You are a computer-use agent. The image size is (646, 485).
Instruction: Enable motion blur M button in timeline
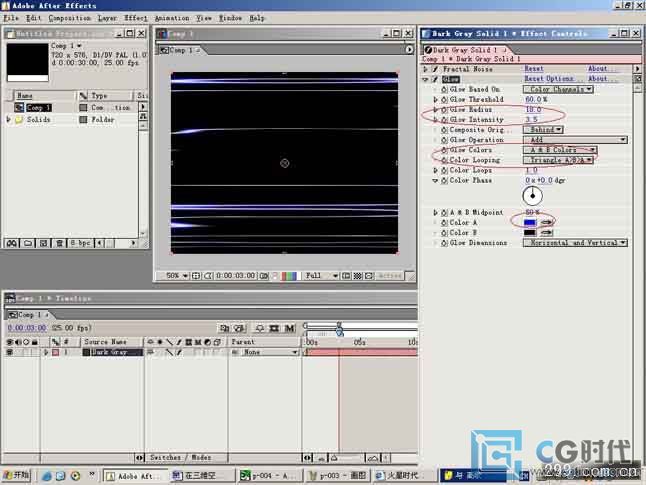click(x=290, y=328)
